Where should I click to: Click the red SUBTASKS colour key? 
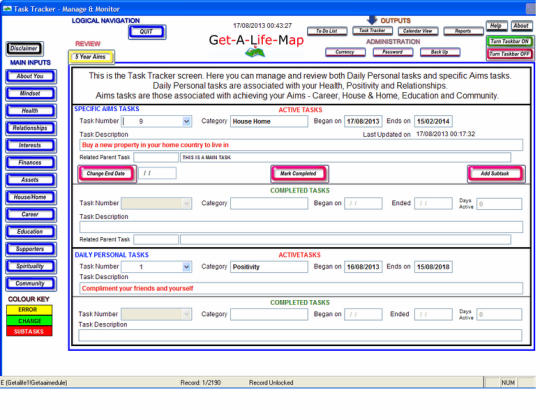point(29,332)
